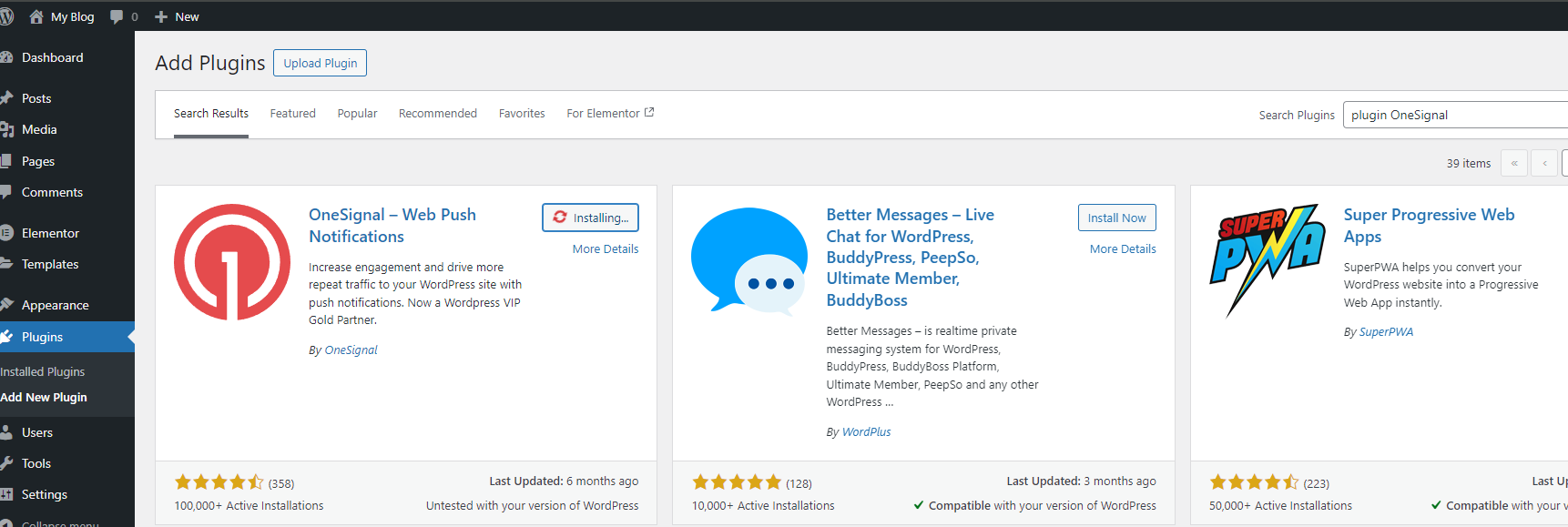Click the Elementor icon in sidebar
Image resolution: width=1568 pixels, height=527 pixels.
(x=6, y=233)
